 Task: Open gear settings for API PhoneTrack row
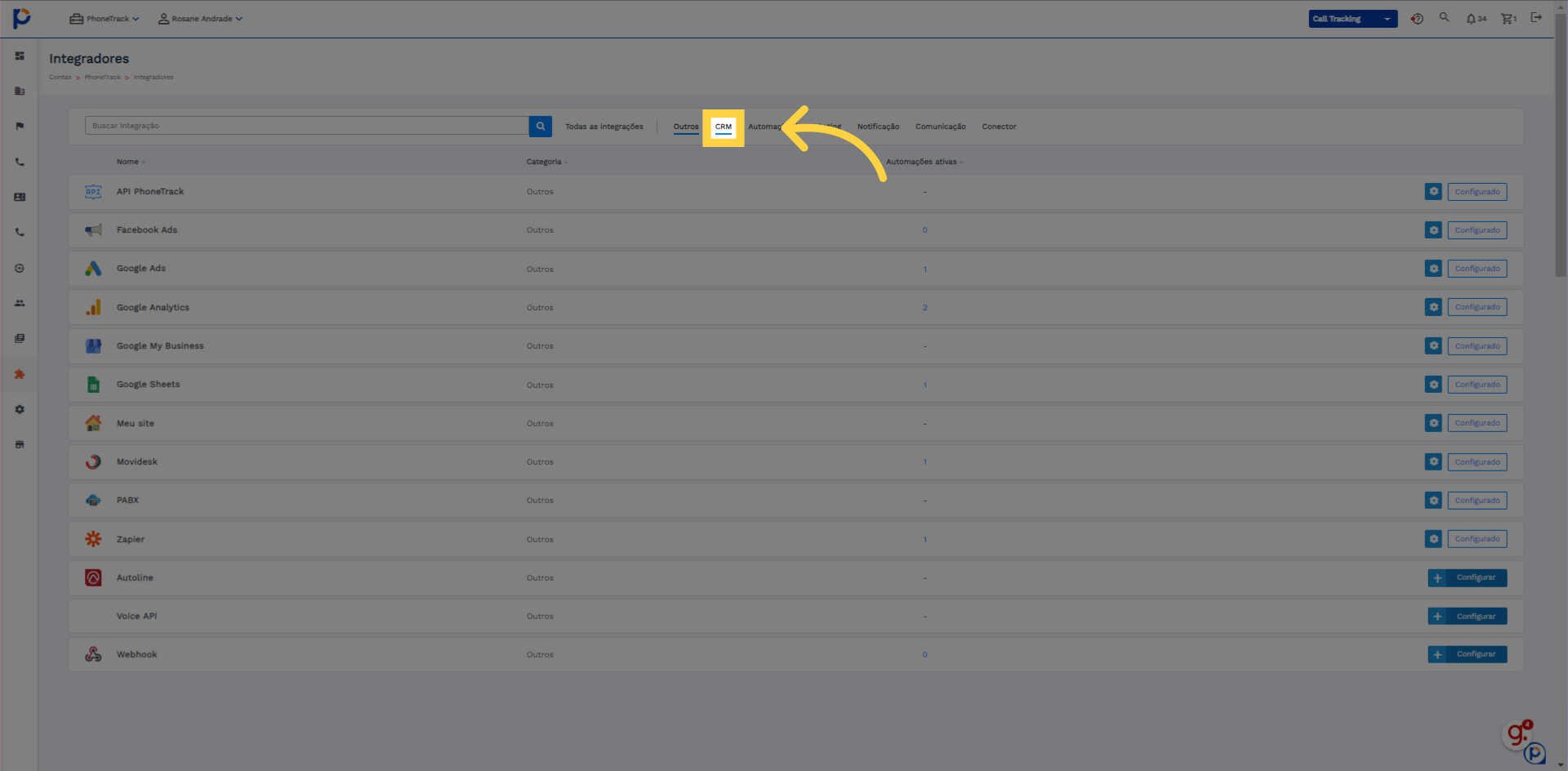click(x=1433, y=192)
